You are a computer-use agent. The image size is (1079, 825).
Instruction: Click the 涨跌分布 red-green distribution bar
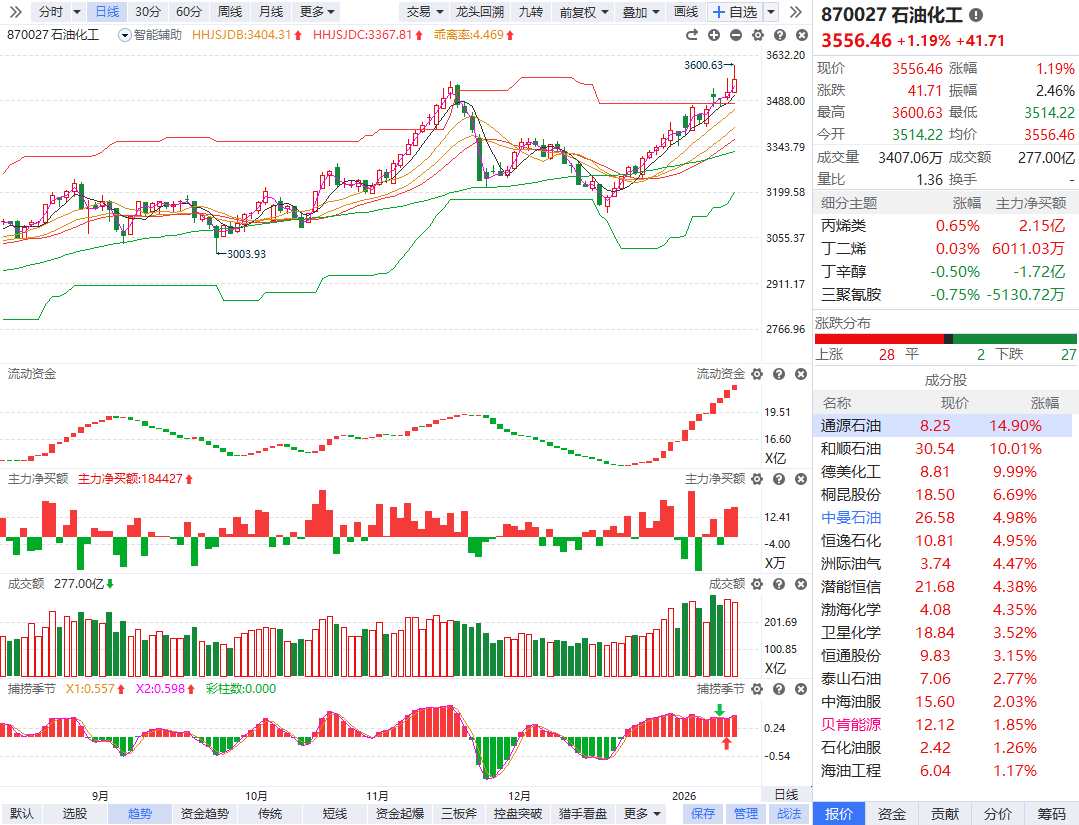click(946, 339)
